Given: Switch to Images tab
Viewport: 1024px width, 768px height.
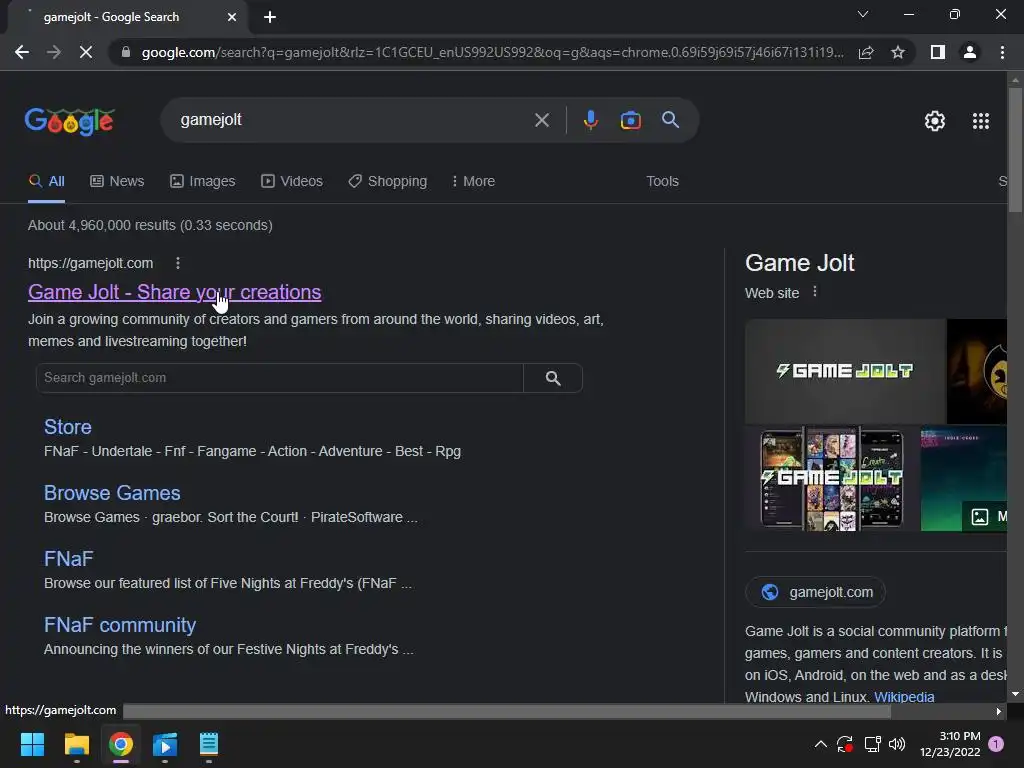Looking at the screenshot, I should coord(202,181).
